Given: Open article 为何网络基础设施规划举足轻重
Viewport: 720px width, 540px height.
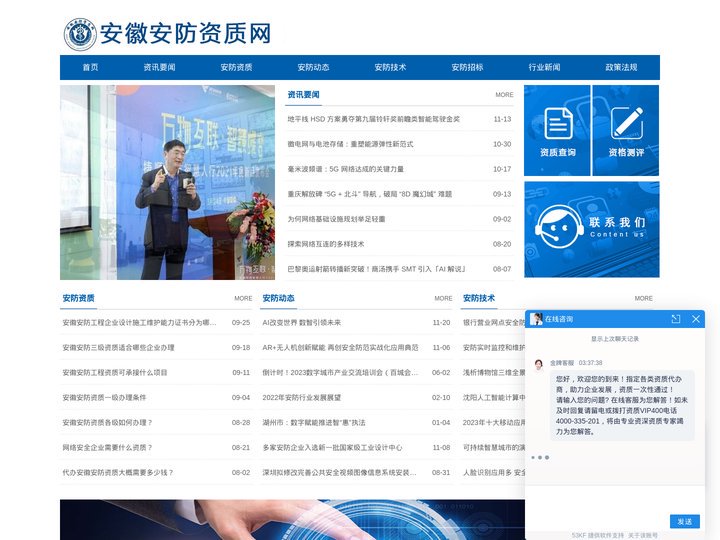Looking at the screenshot, I should 337,219.
